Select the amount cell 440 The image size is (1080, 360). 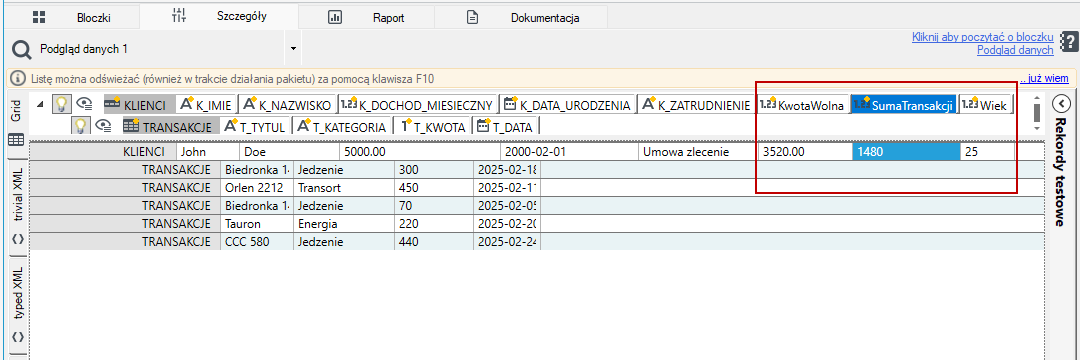(433, 242)
